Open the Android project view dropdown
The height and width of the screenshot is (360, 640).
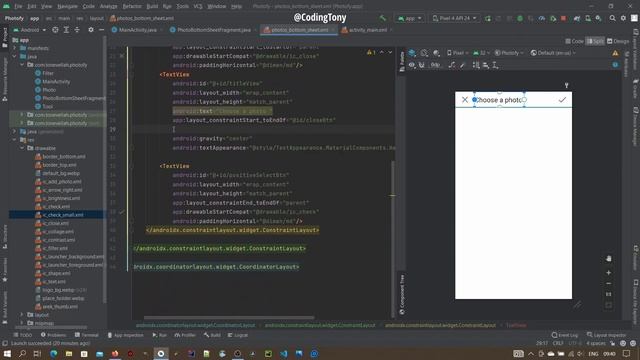pos(30,30)
